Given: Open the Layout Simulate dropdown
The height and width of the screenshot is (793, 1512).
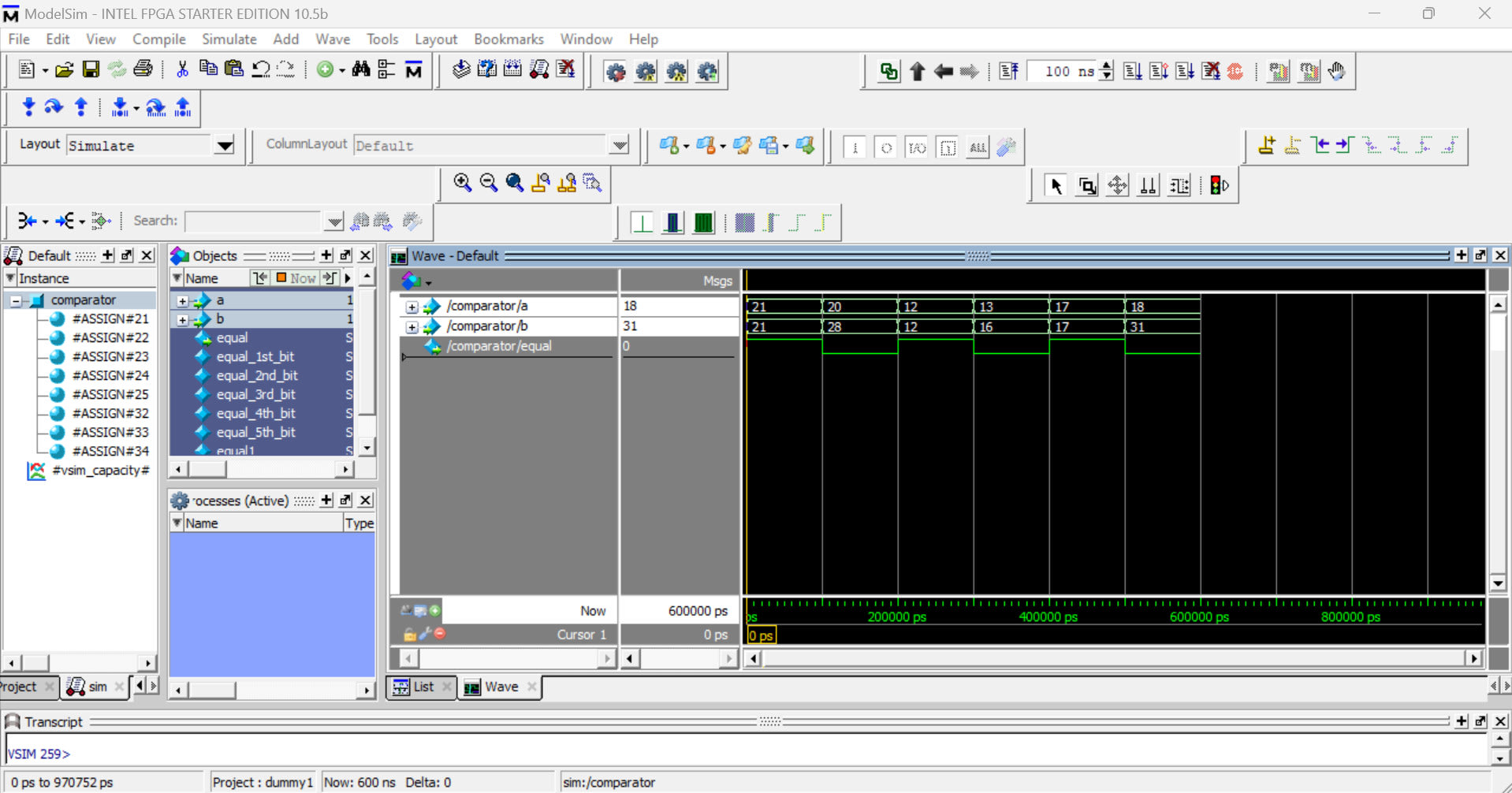Looking at the screenshot, I should [225, 146].
